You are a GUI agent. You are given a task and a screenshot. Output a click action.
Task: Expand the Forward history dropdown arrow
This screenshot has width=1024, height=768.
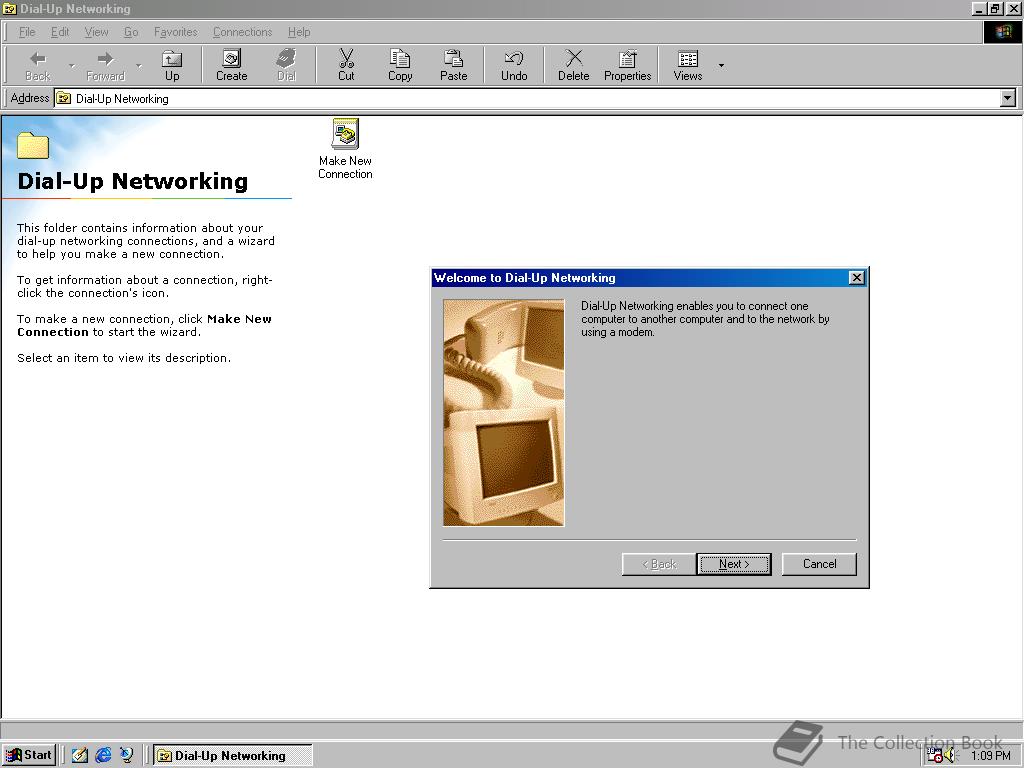point(138,65)
